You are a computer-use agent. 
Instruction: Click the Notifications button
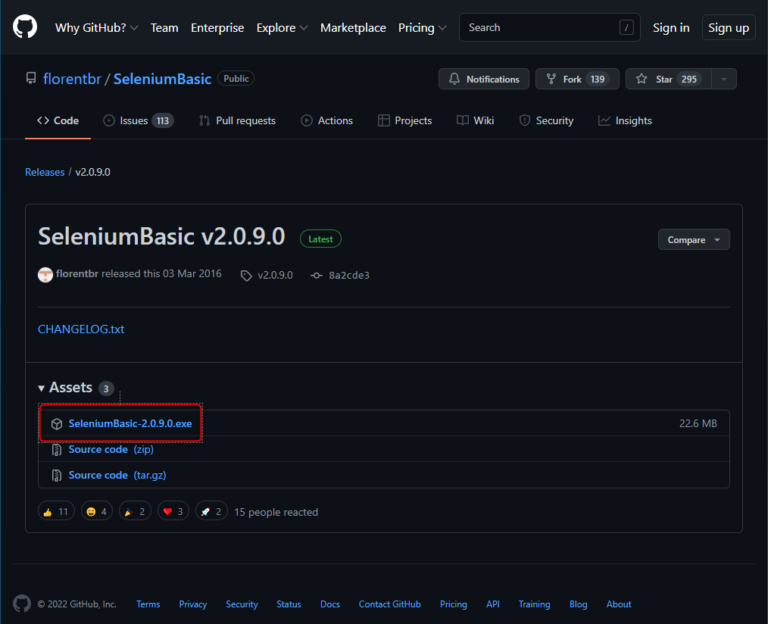[483, 79]
